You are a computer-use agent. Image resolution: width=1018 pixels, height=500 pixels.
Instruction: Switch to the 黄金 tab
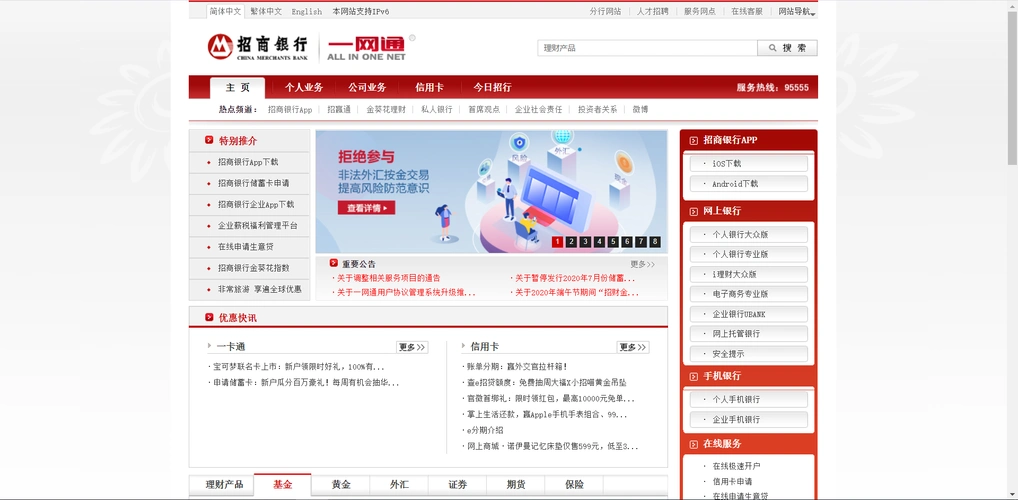341,484
